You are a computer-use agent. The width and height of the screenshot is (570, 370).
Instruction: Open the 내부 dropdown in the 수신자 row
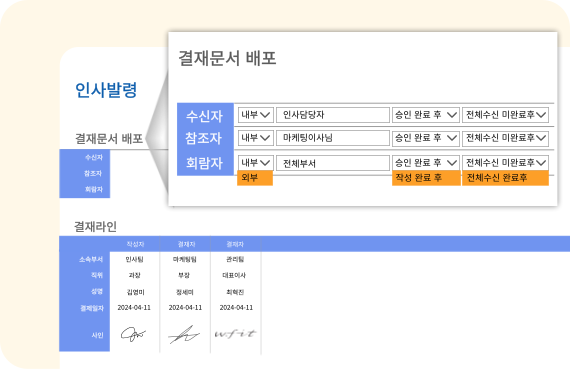(256, 115)
